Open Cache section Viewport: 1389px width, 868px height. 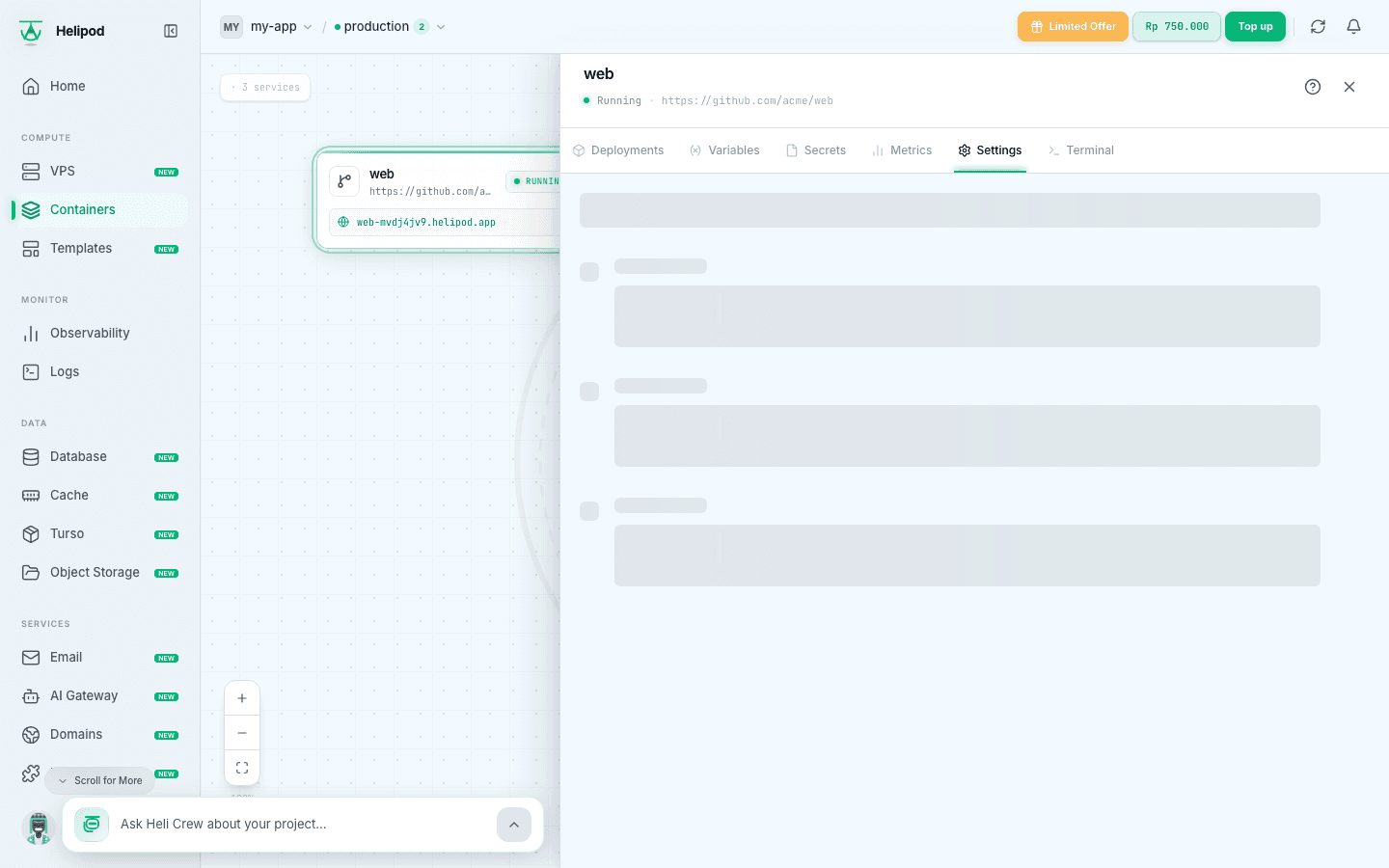tap(100, 495)
